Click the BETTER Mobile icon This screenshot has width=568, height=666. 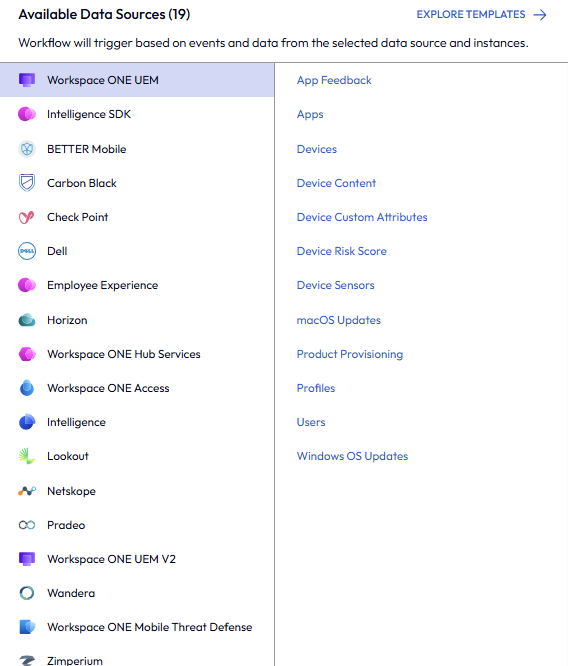(x=27, y=149)
